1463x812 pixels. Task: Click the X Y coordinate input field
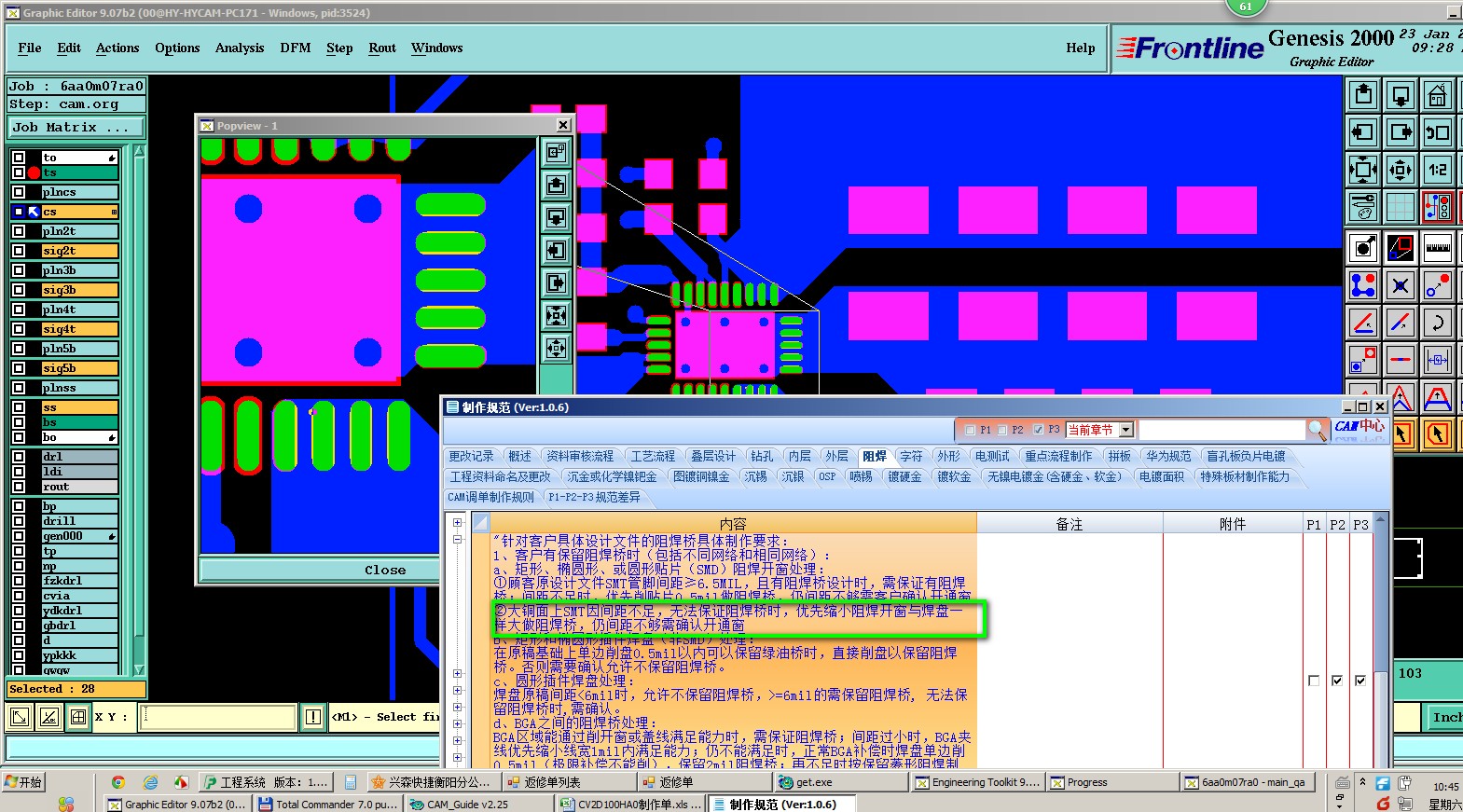coord(219,717)
